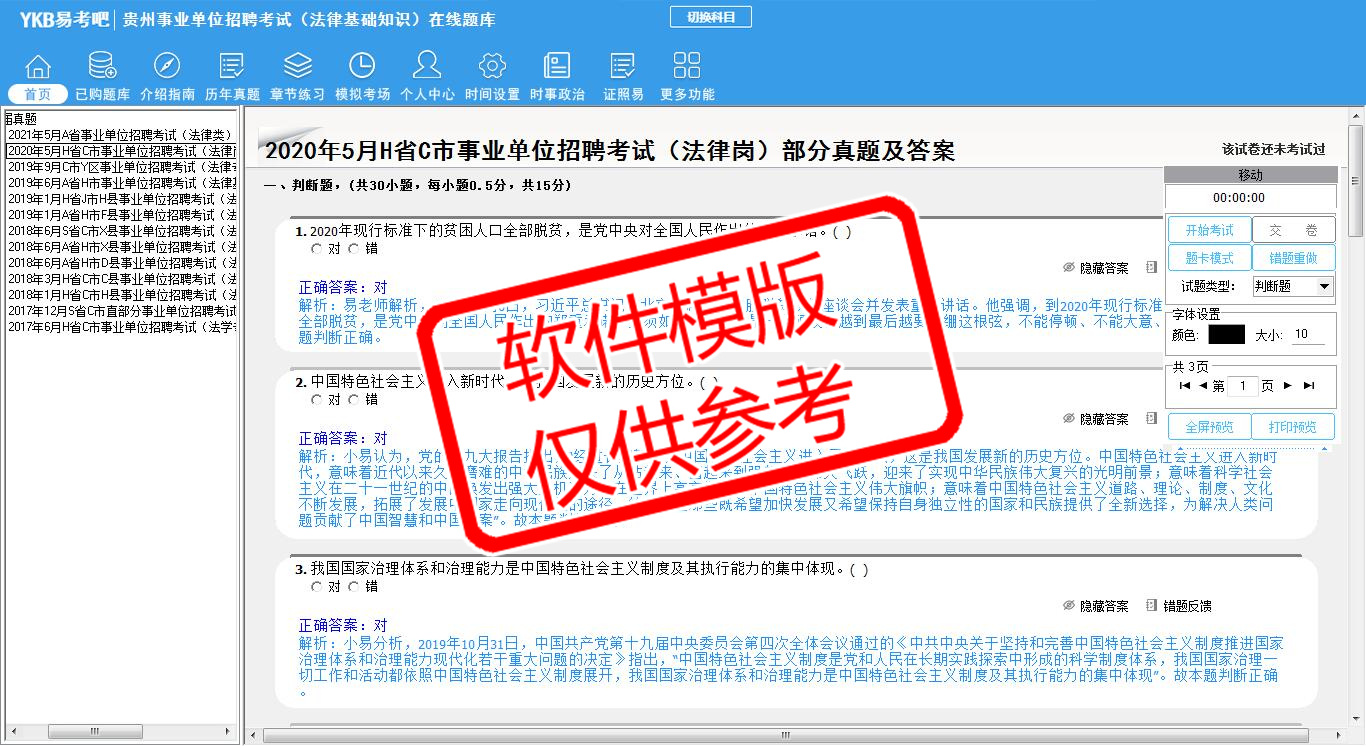This screenshot has width=1366, height=746.
Task: Open the 章节练习 layers icon
Action: click(297, 67)
